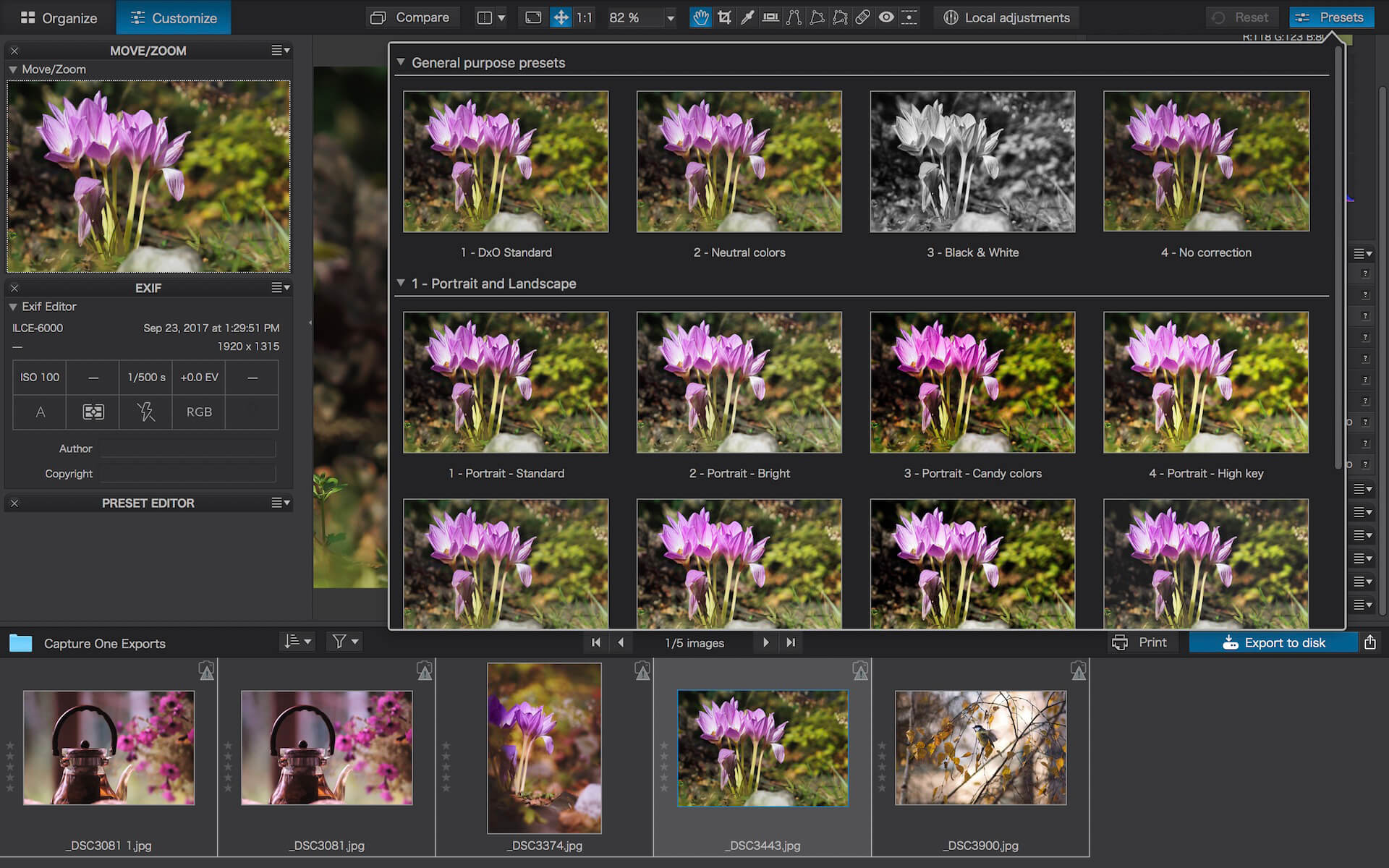Select the Crop tool in the toolbar
The width and height of the screenshot is (1389, 868).
pos(724,17)
